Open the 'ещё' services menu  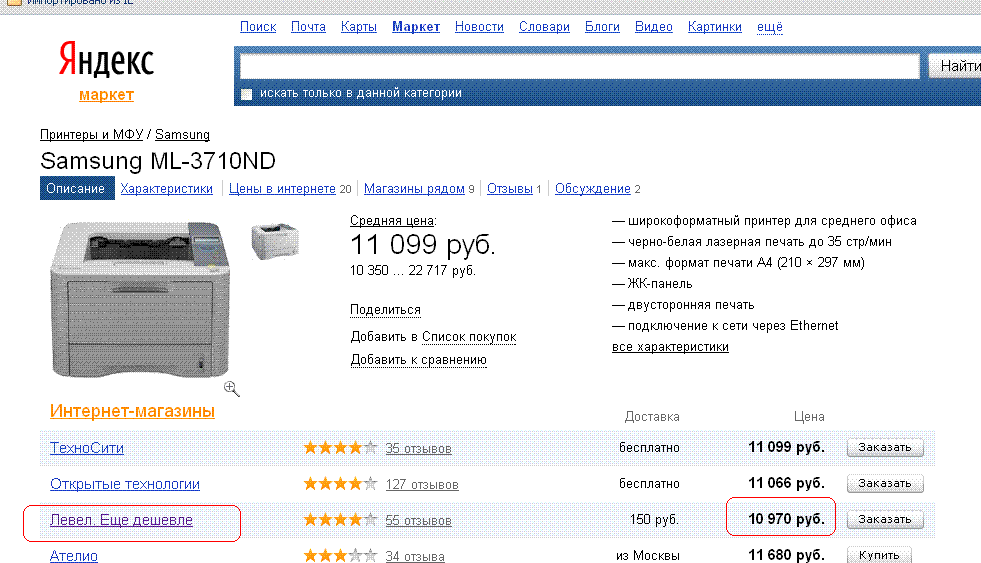pyautogui.click(x=769, y=27)
